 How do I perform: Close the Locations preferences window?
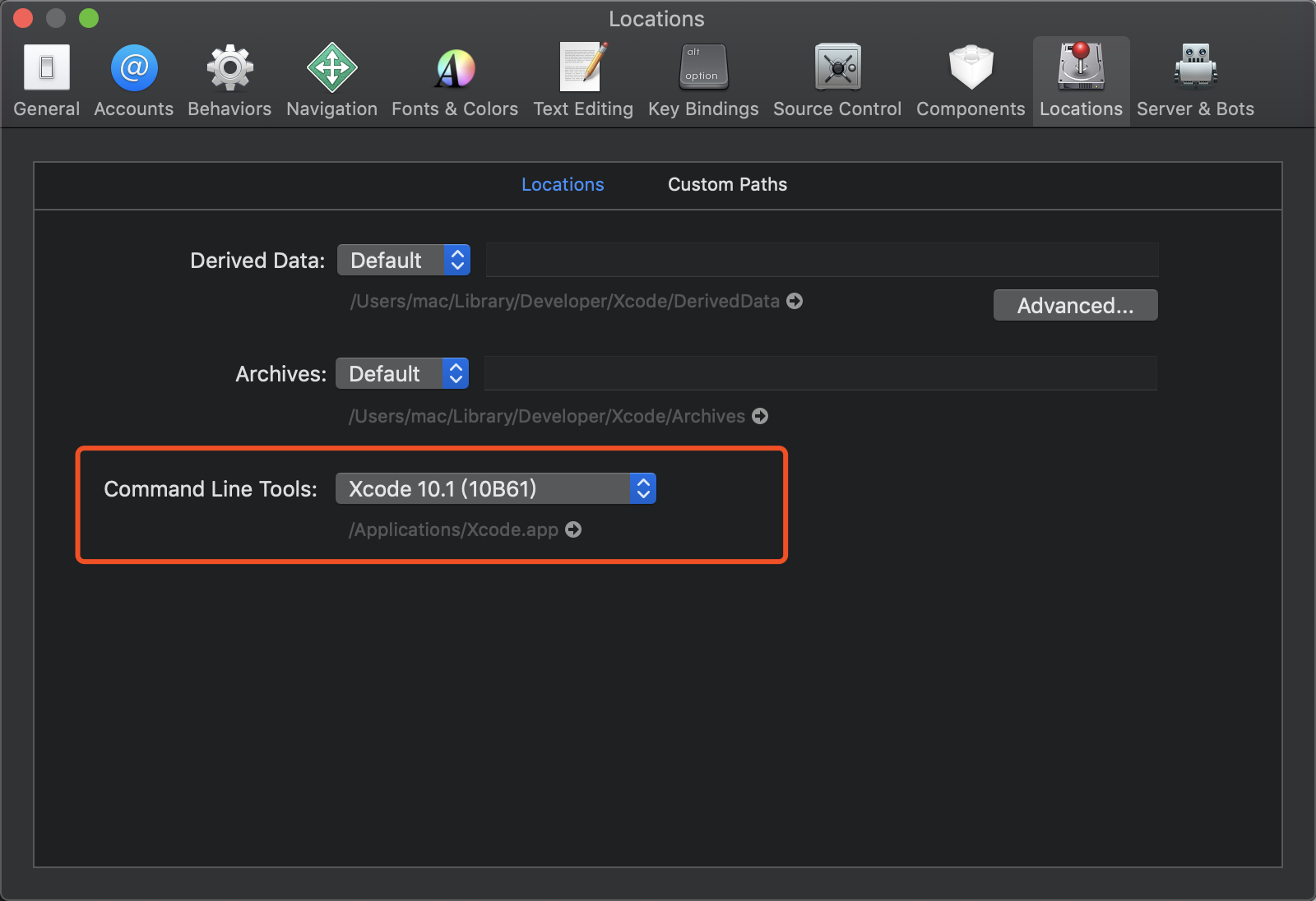point(23,18)
